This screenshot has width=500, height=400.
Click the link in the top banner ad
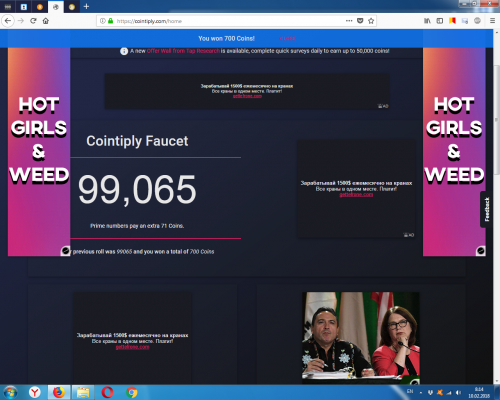(247, 96)
